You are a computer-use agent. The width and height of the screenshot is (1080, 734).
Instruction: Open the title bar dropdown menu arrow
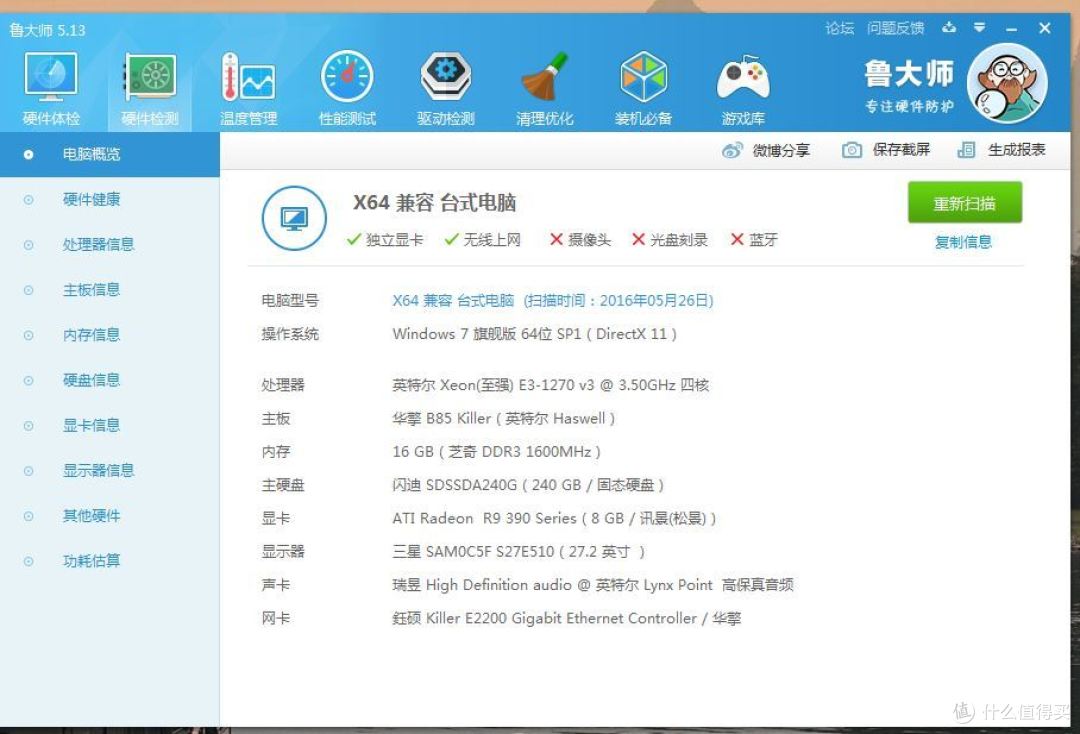point(979,28)
